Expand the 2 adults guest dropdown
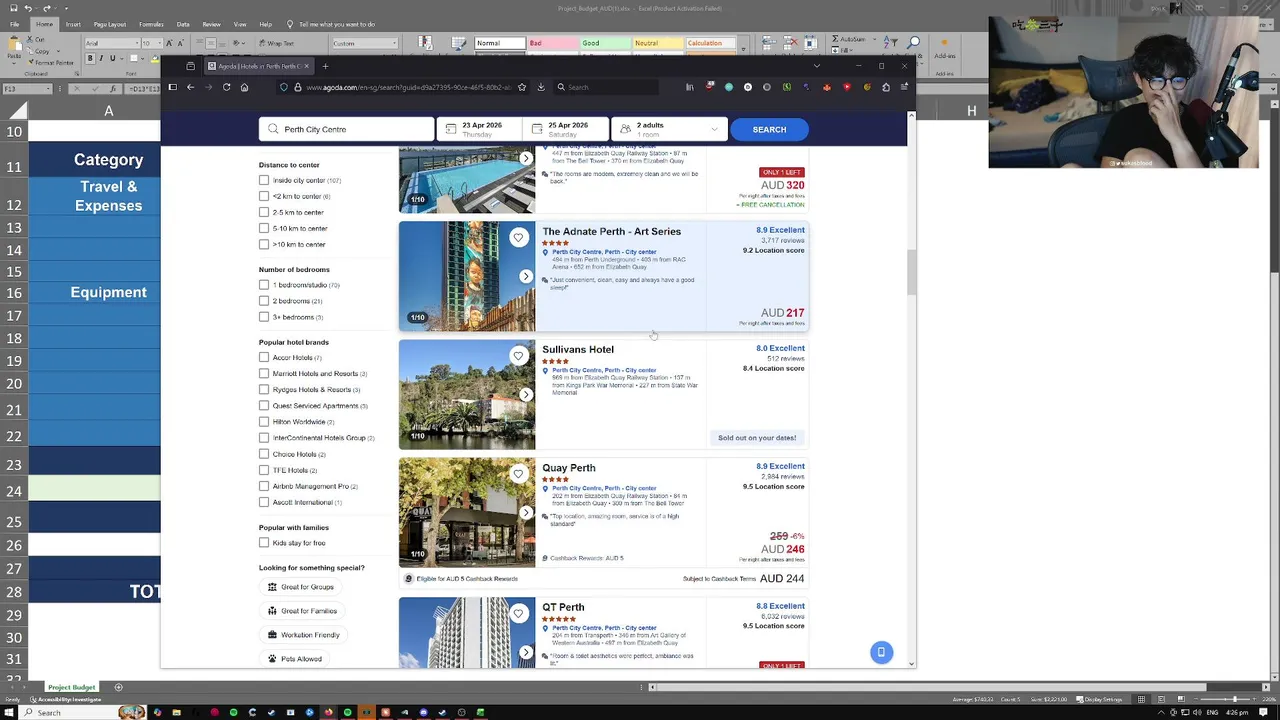Viewport: 1280px width, 720px height. pos(668,129)
